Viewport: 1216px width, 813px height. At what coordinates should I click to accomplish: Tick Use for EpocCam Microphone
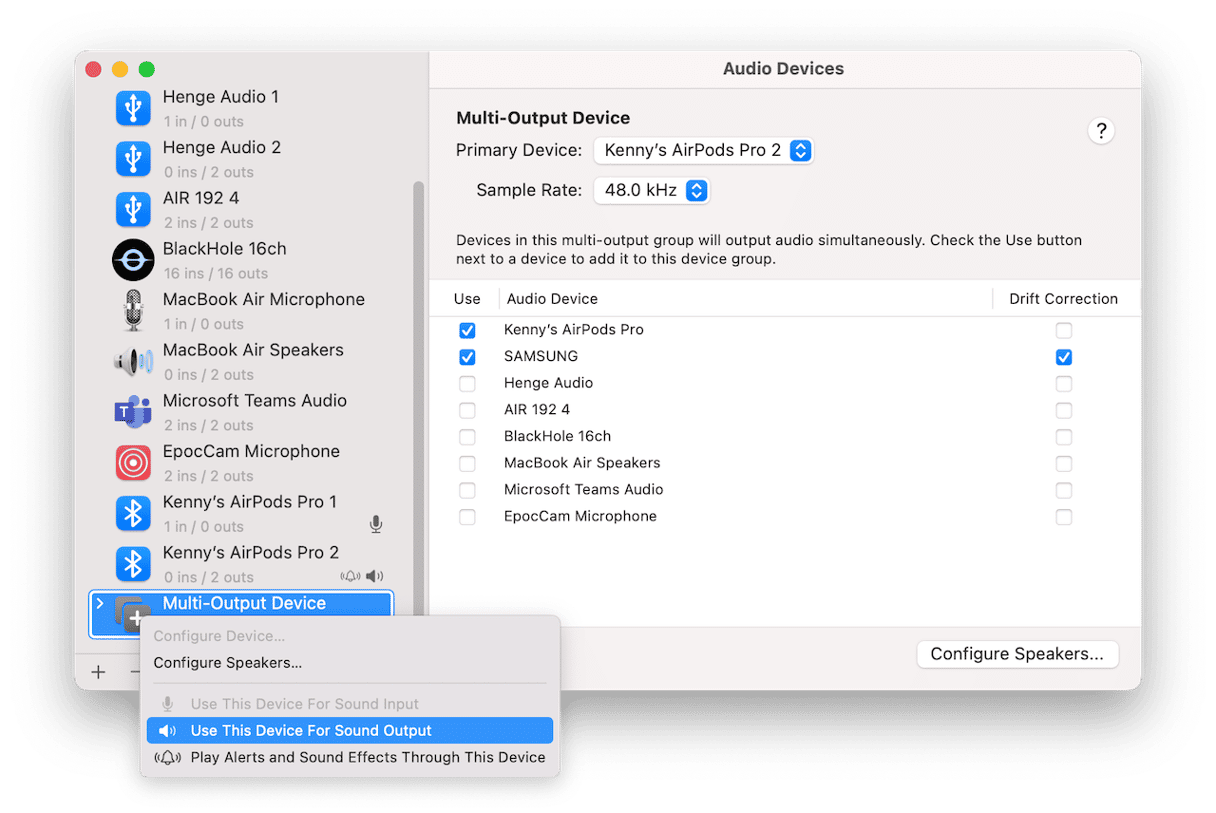pos(467,517)
